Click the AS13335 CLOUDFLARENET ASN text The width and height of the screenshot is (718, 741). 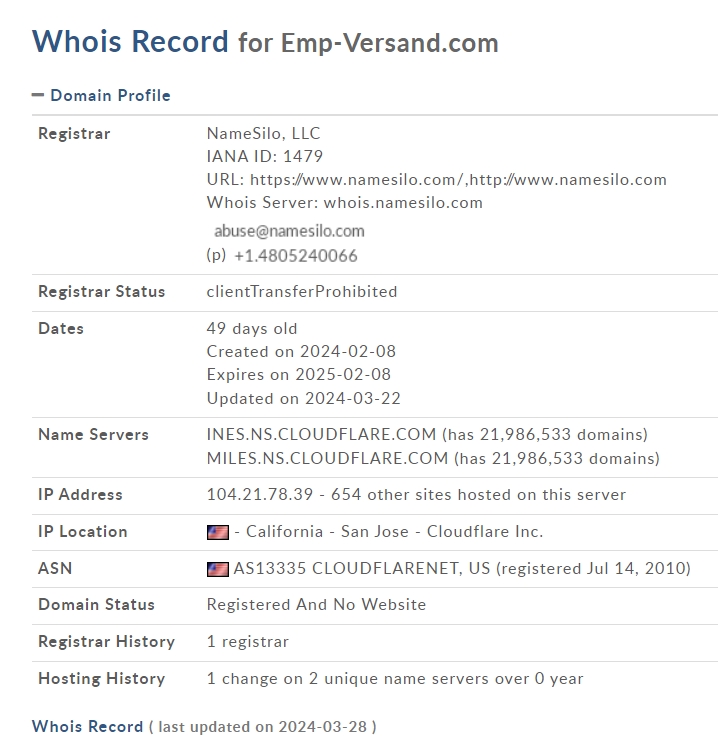coord(362,569)
